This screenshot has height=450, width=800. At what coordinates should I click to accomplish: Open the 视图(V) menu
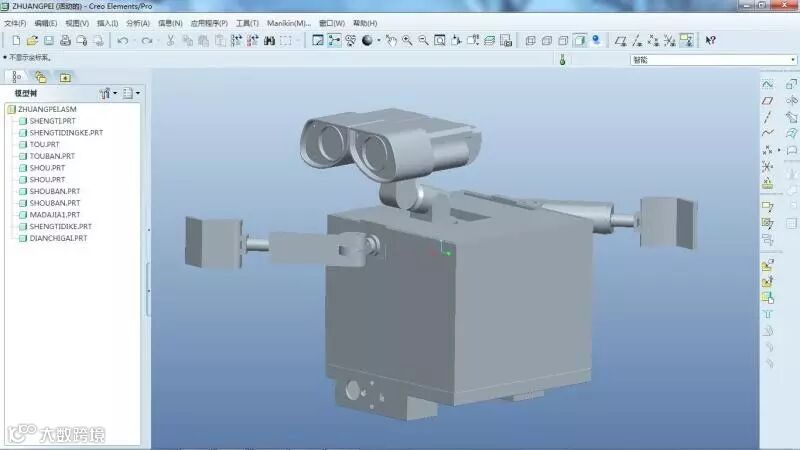pyautogui.click(x=77, y=23)
